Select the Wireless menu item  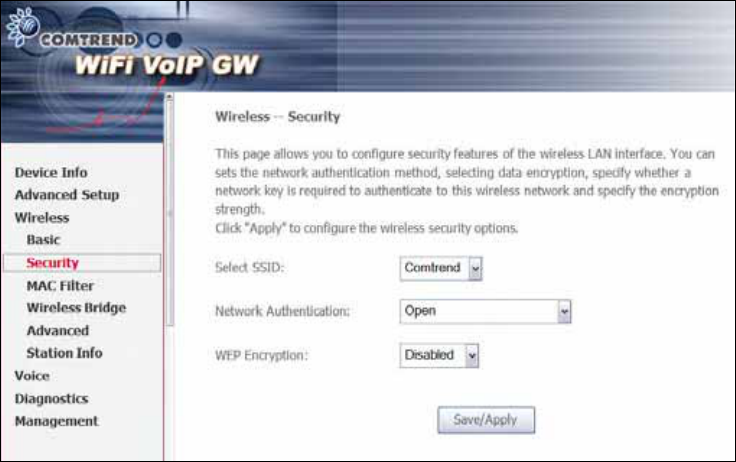[x=42, y=217]
